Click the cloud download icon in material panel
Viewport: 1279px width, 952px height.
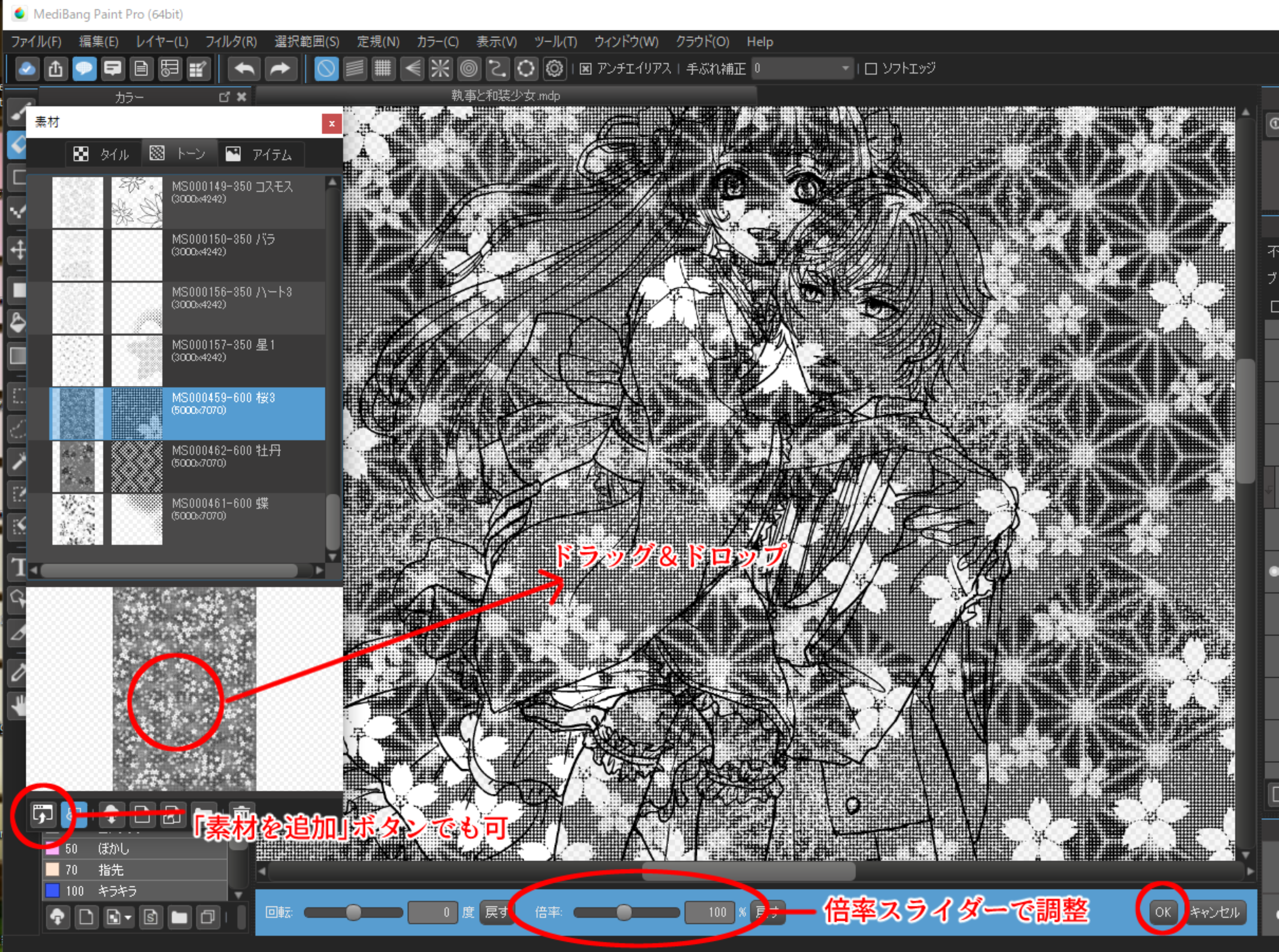click(112, 815)
